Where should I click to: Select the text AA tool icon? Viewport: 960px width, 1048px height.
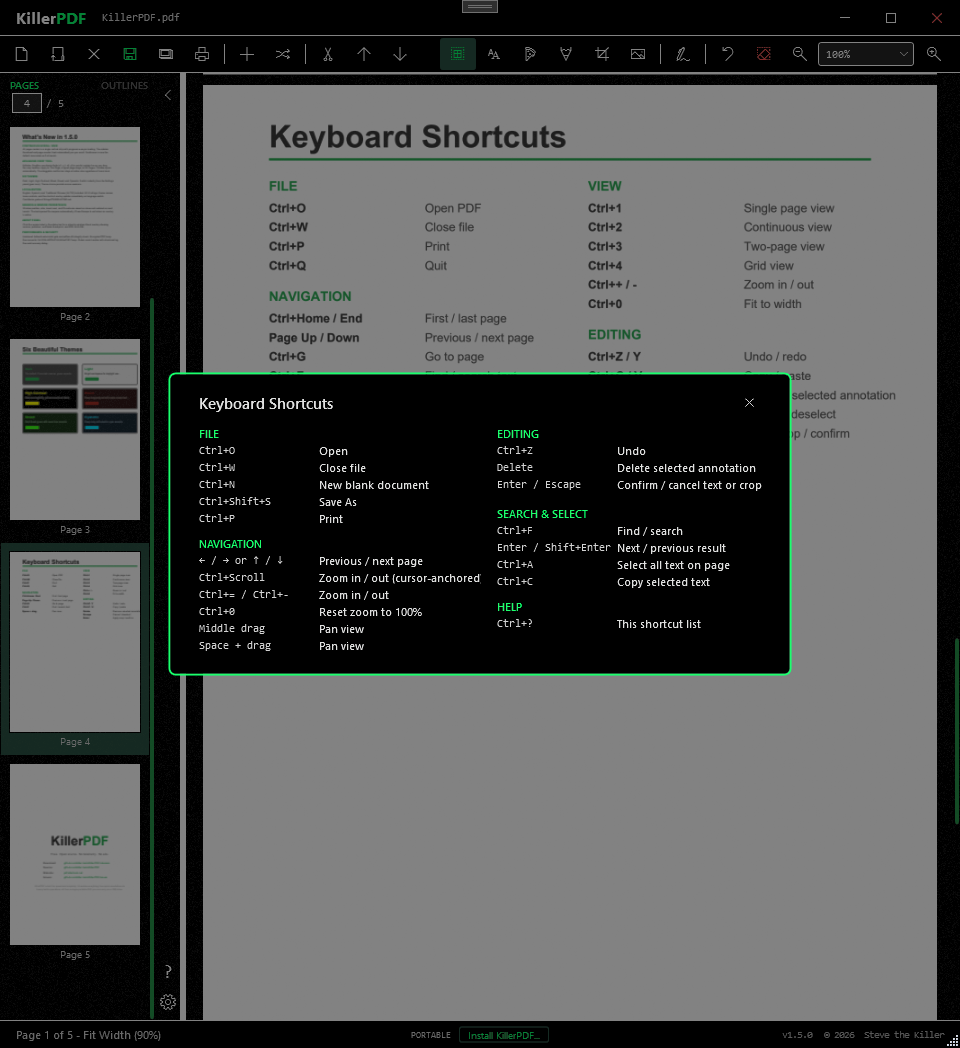[493, 54]
